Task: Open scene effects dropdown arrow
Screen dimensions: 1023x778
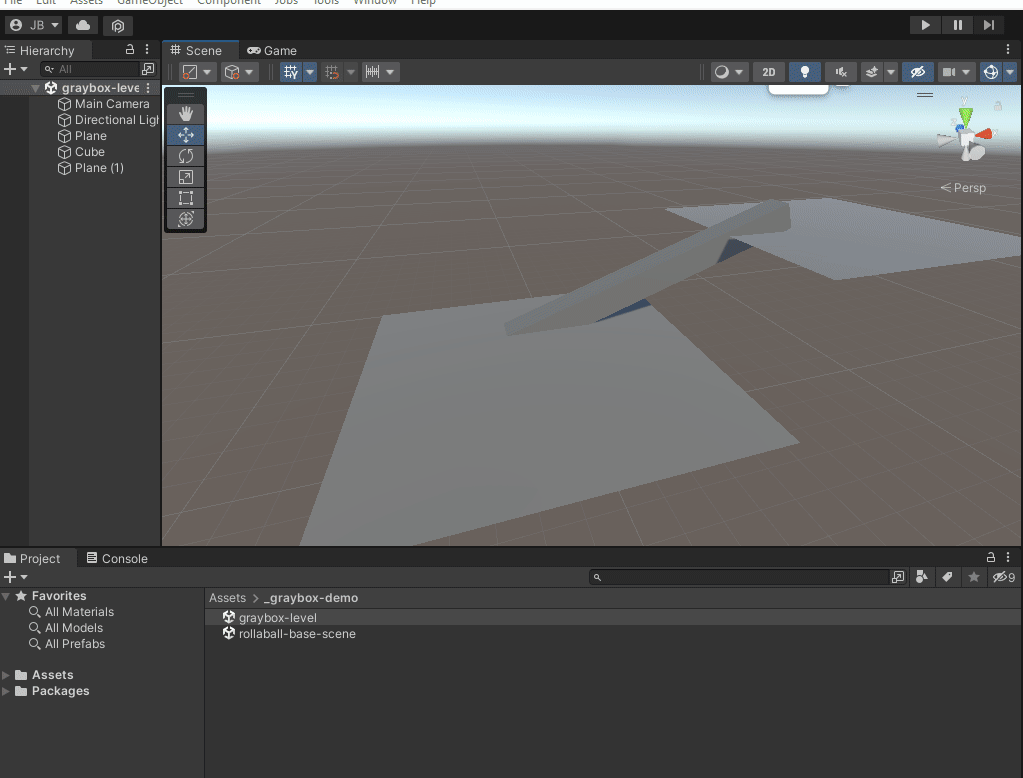Action: tap(891, 72)
